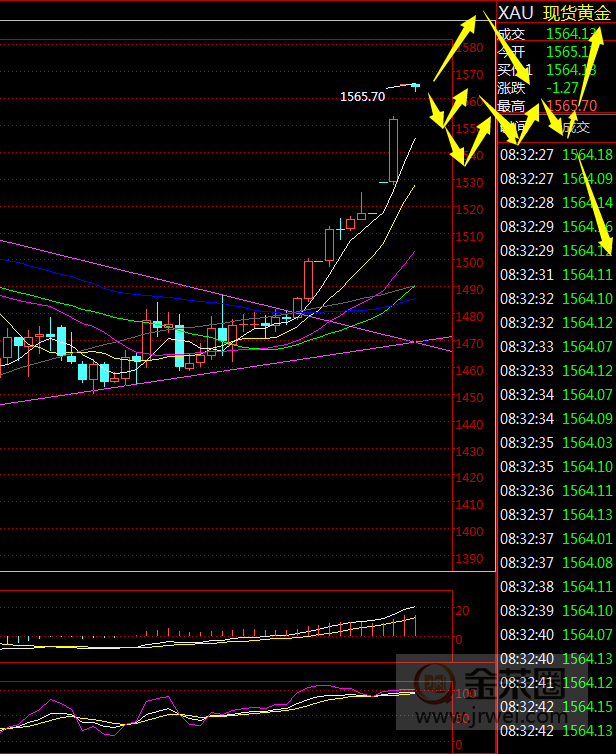Click the magenta trendline convergence point
The image size is (616, 754).
(x=413, y=342)
